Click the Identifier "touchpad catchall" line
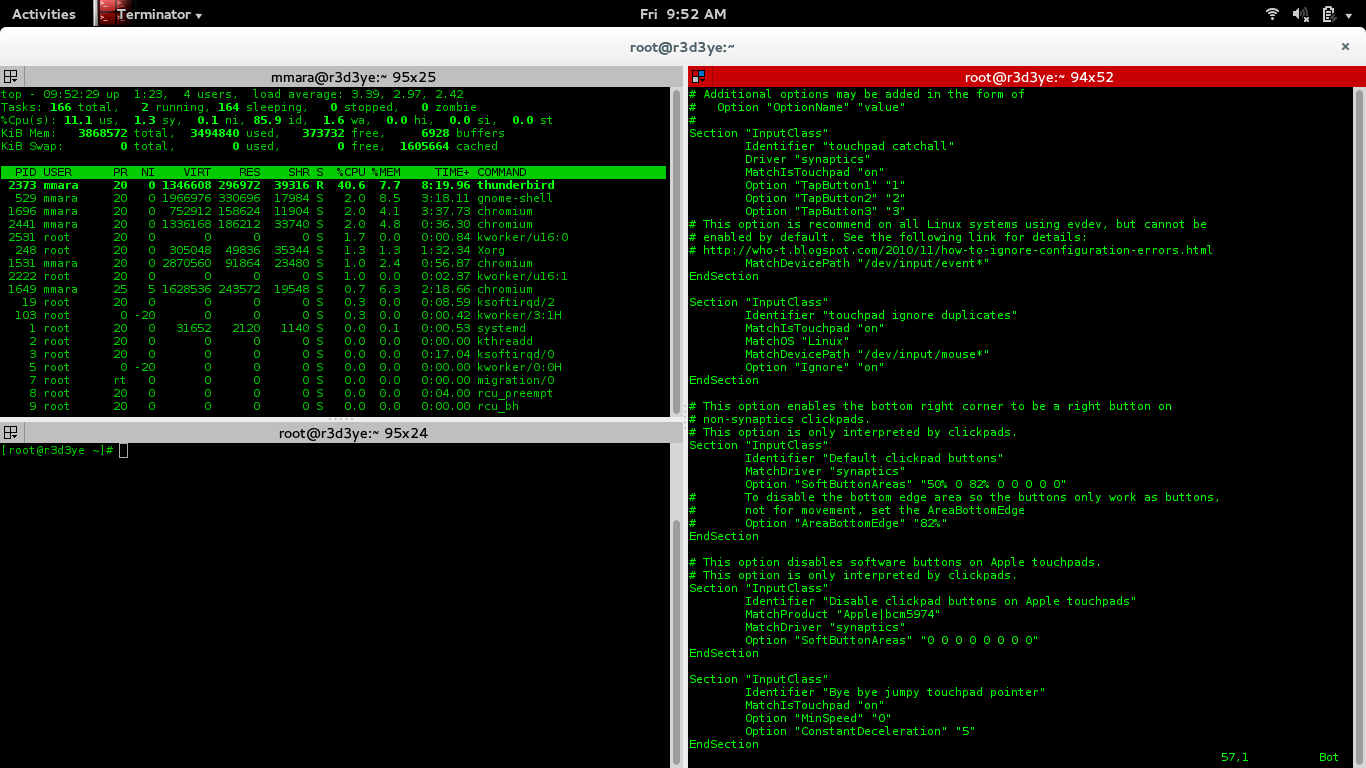1366x768 pixels. (850, 146)
